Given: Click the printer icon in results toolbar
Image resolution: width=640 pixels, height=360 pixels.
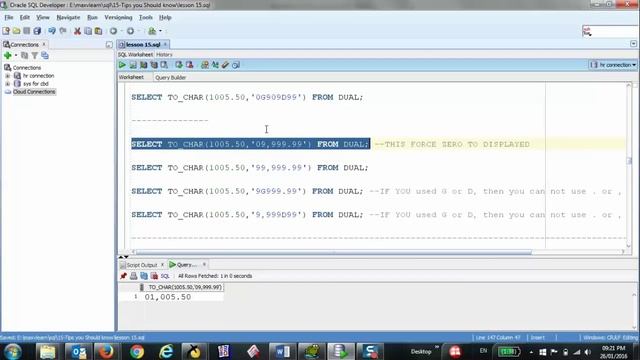Looking at the screenshot, I should pyautogui.click(x=133, y=276).
